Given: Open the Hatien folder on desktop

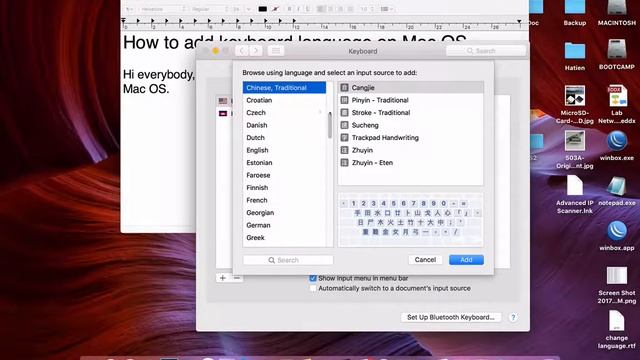Looking at the screenshot, I should (575, 56).
